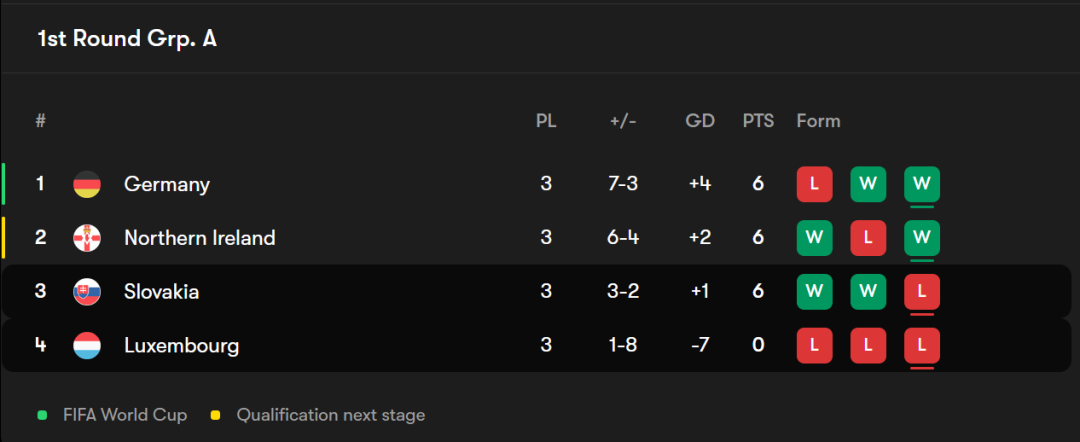
Task: Click the Germany flag icon
Action: click(x=87, y=184)
